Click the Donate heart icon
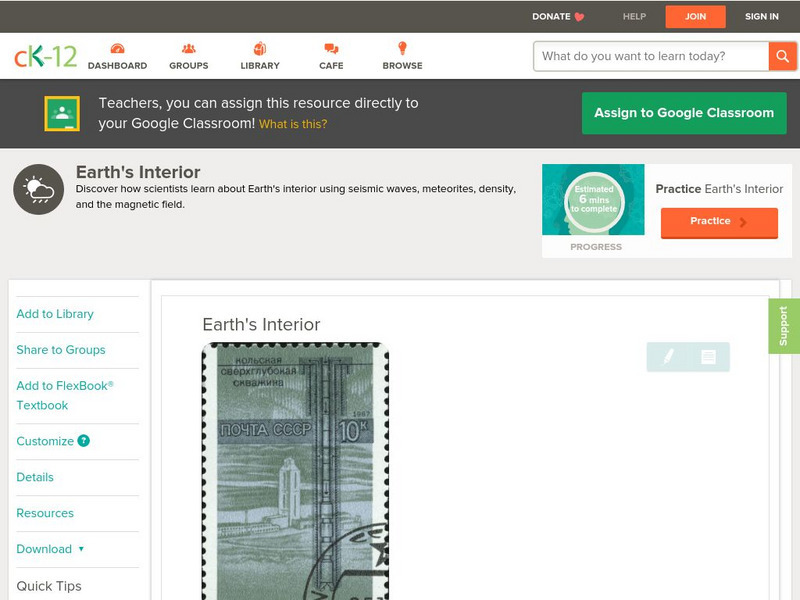The height and width of the screenshot is (600, 800). pyautogui.click(x=579, y=17)
